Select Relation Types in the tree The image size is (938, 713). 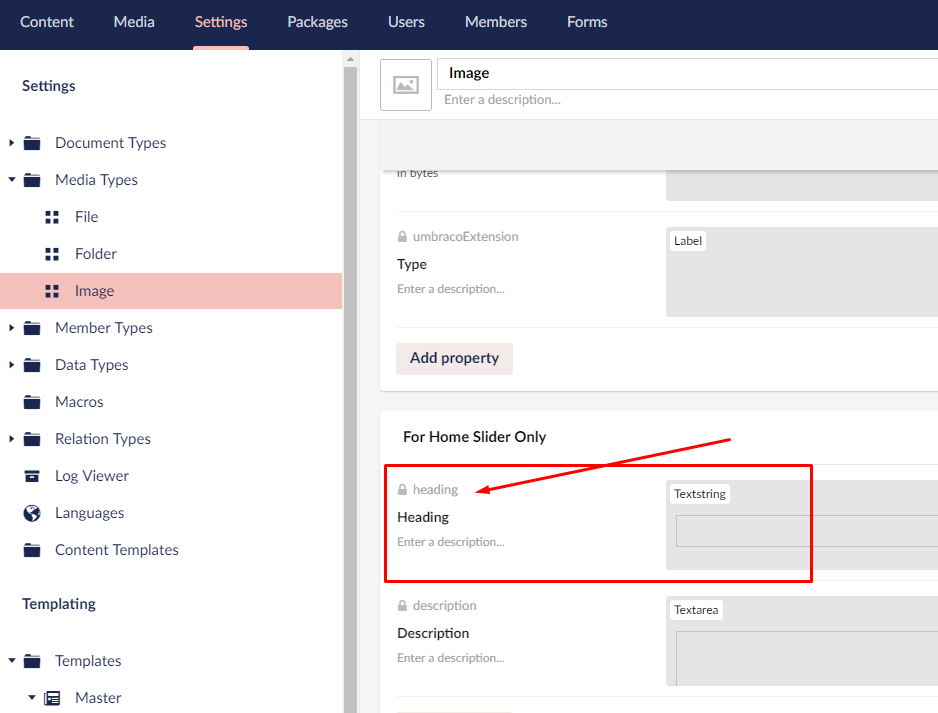coord(103,439)
